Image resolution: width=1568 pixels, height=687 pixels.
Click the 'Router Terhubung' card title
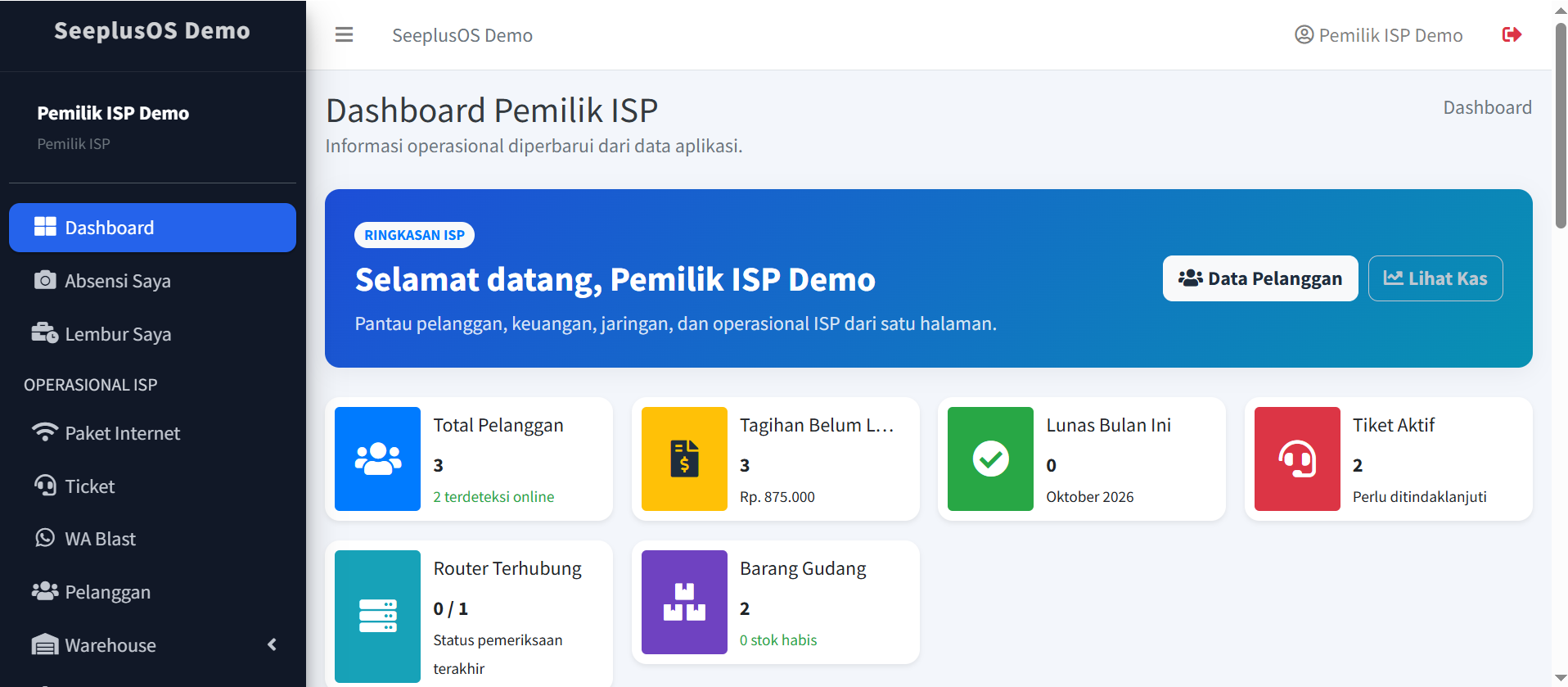507,568
